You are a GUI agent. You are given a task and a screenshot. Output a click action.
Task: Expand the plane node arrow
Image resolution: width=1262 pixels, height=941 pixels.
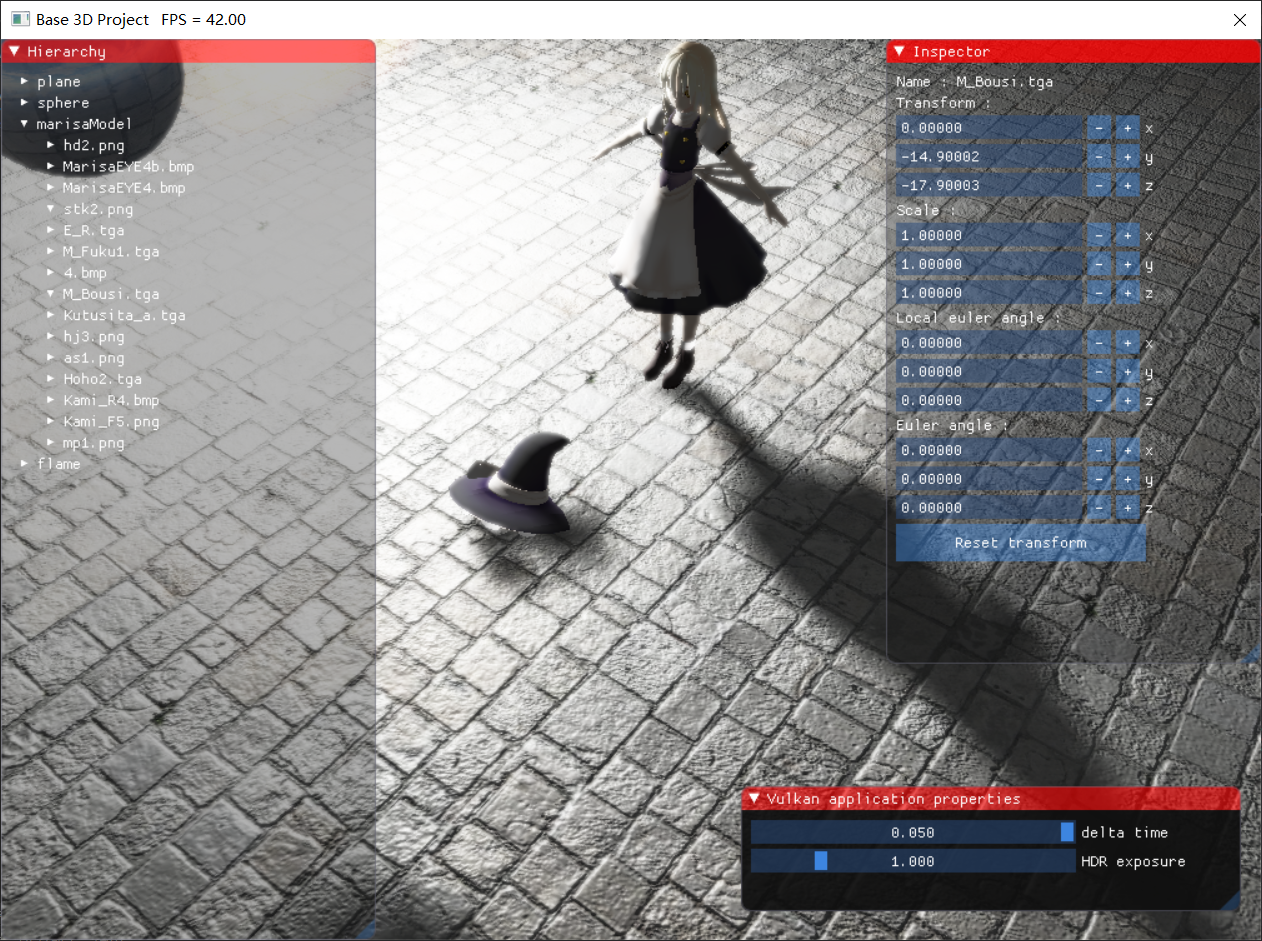tap(26, 81)
